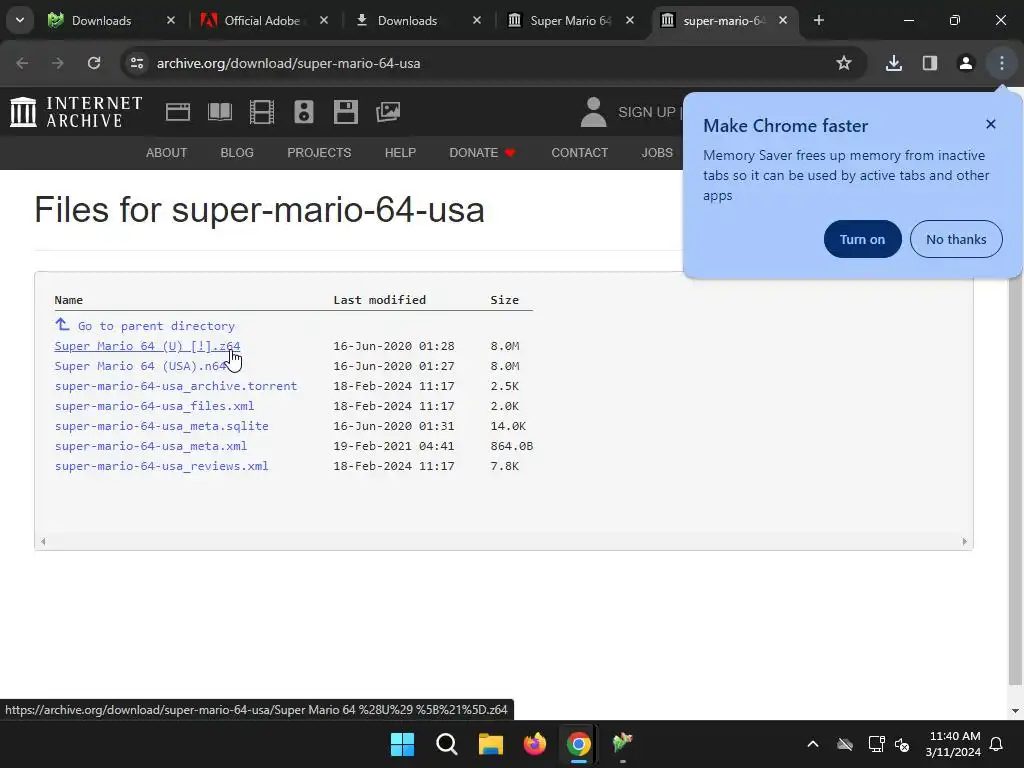Open super-mario-64-usa_meta.xml link
The image size is (1024, 768).
click(x=151, y=446)
